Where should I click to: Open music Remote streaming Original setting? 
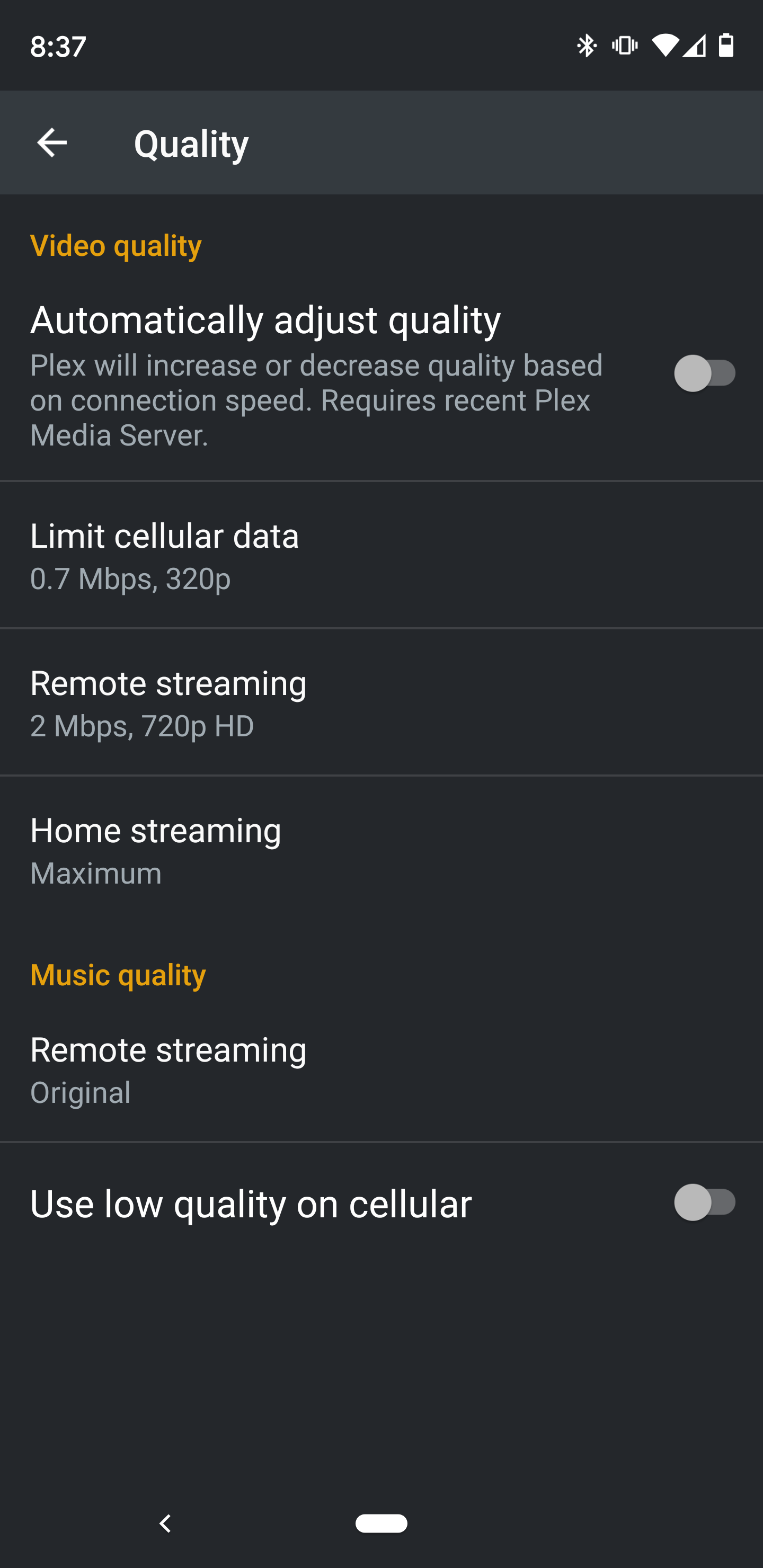tap(381, 1070)
